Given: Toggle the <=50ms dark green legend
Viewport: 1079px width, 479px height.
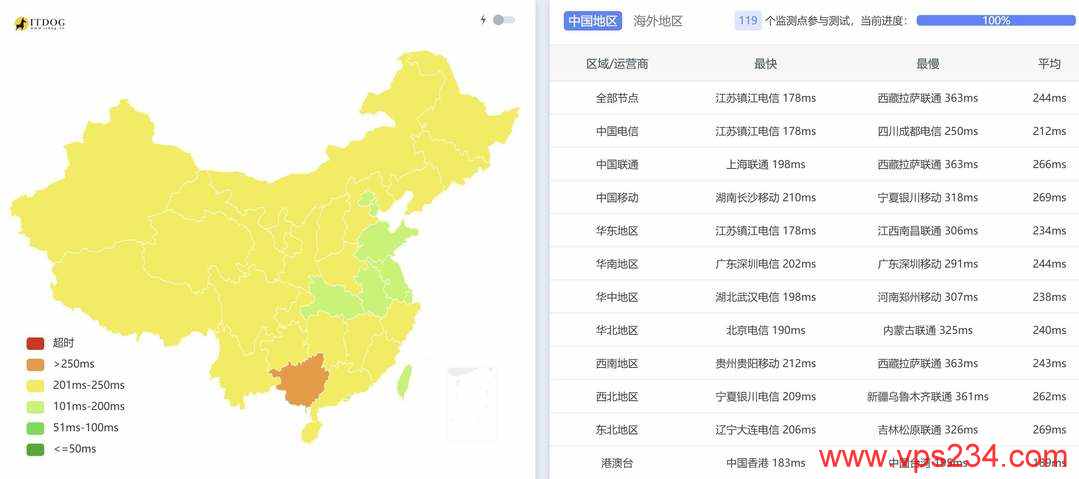Looking at the screenshot, I should tap(61, 449).
